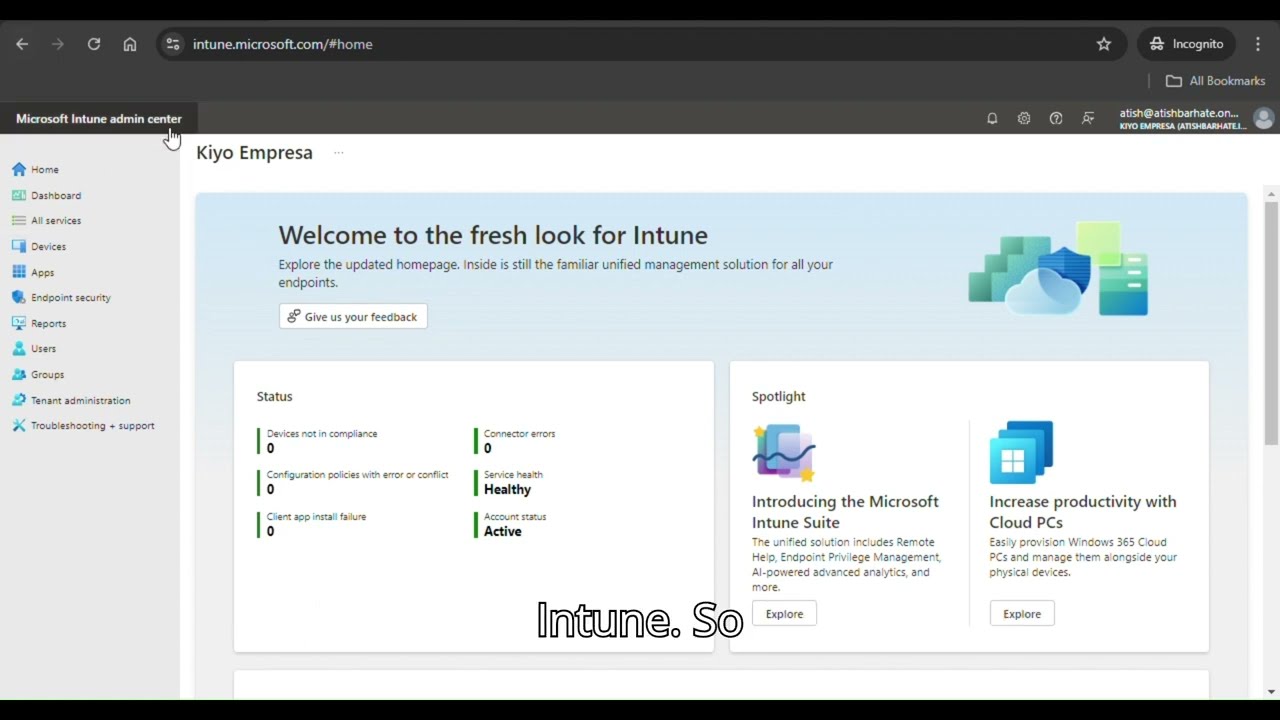Click browser forward arrow
This screenshot has width=1280, height=720.
point(58,44)
